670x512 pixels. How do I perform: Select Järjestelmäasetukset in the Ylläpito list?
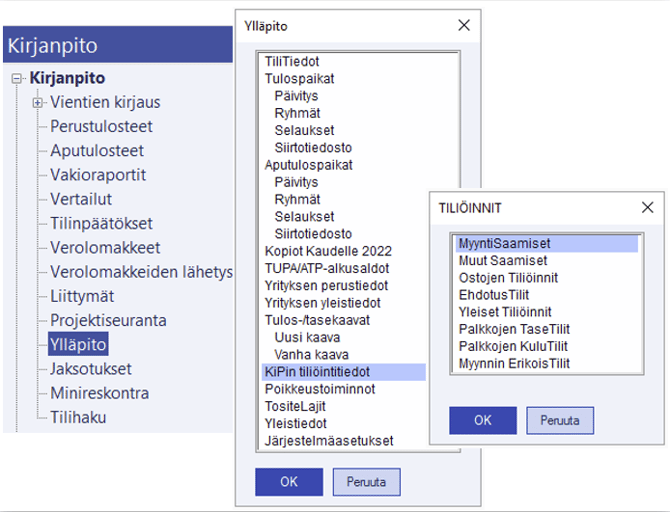pyautogui.click(x=328, y=440)
